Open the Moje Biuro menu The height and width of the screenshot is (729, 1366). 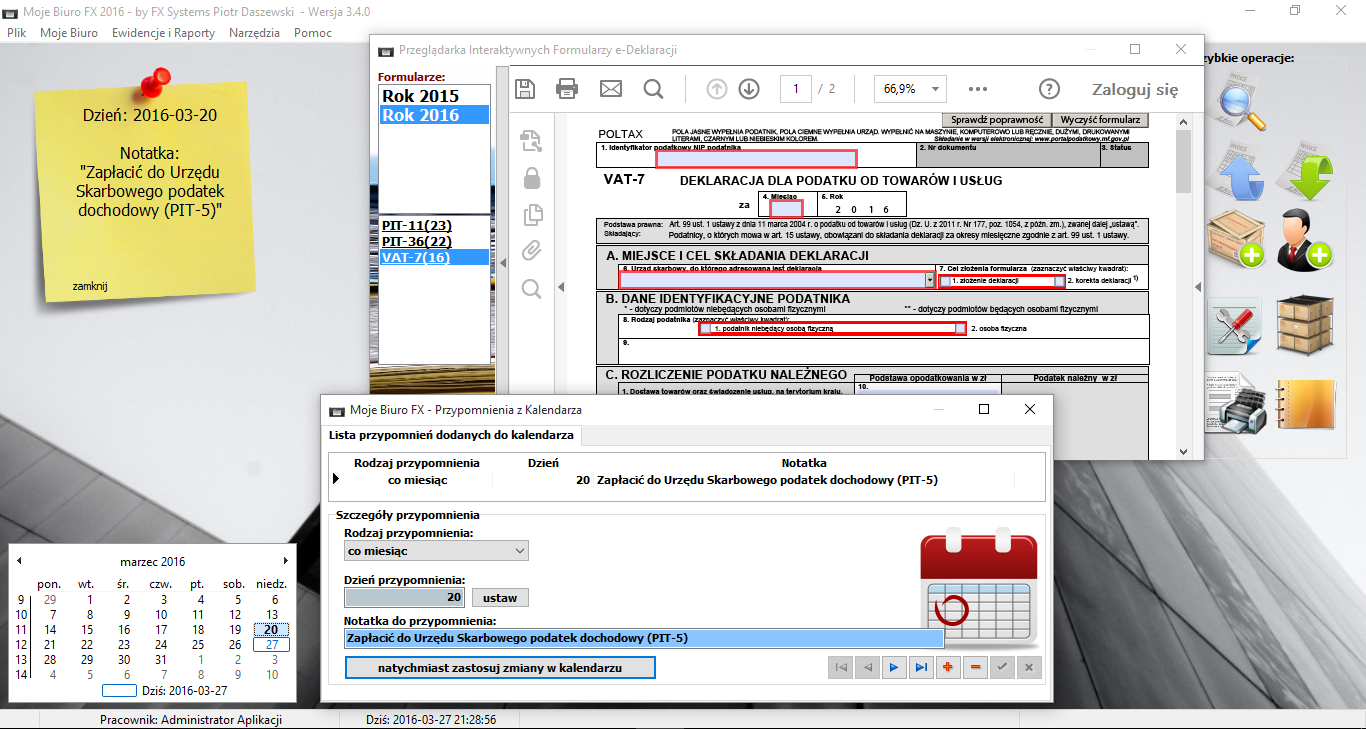(69, 33)
